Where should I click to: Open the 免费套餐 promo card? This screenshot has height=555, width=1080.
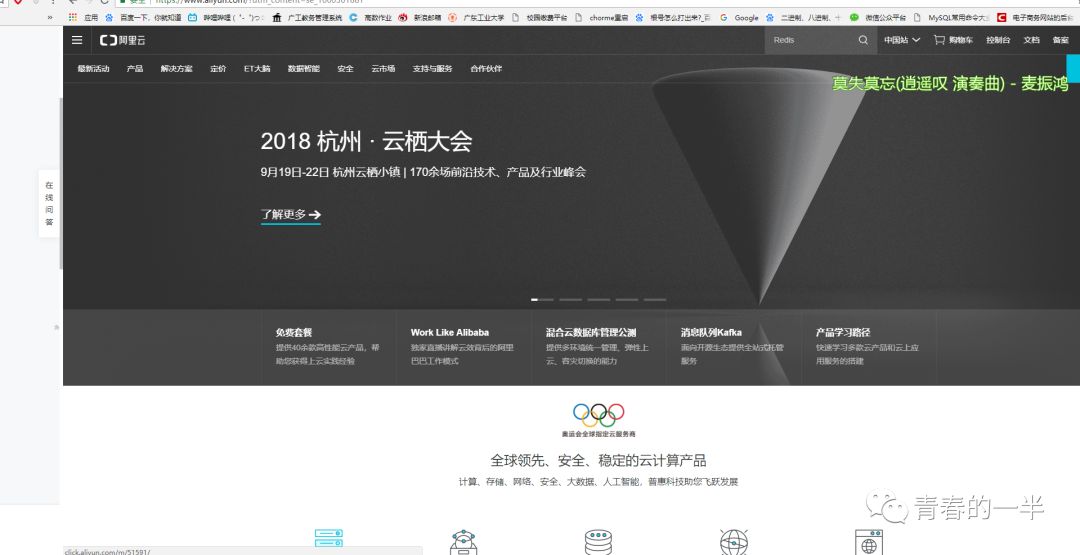[x=329, y=347]
